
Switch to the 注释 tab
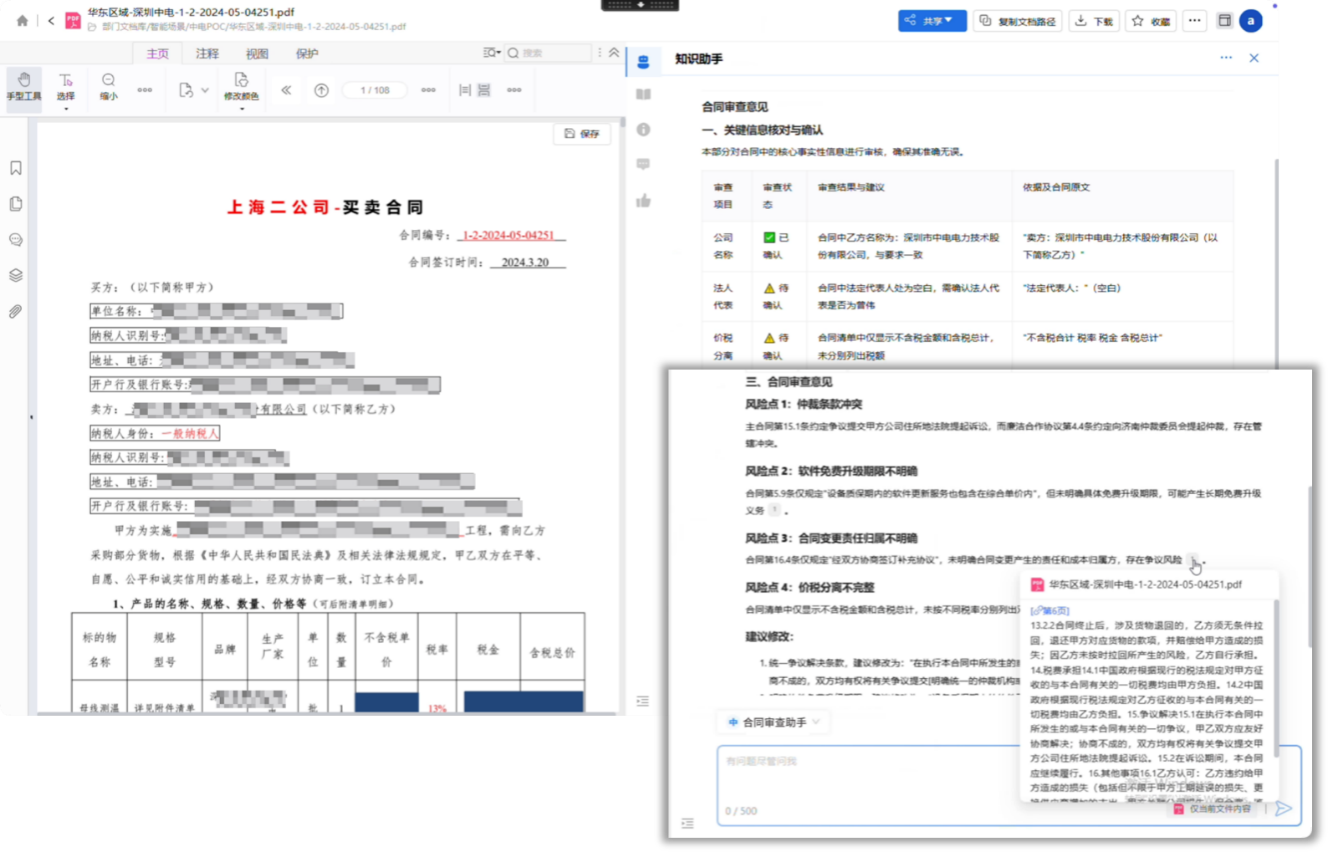tap(207, 53)
